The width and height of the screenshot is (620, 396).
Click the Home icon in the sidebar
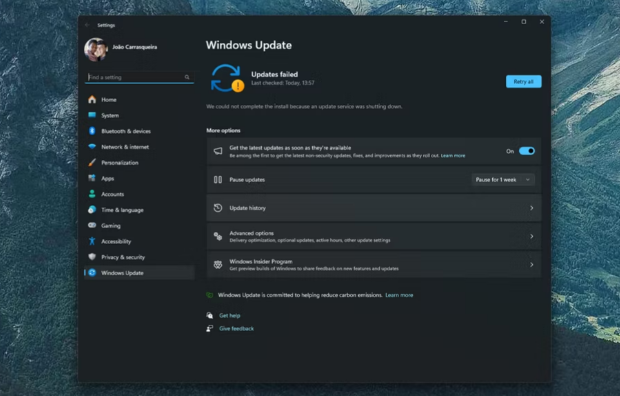coord(92,99)
